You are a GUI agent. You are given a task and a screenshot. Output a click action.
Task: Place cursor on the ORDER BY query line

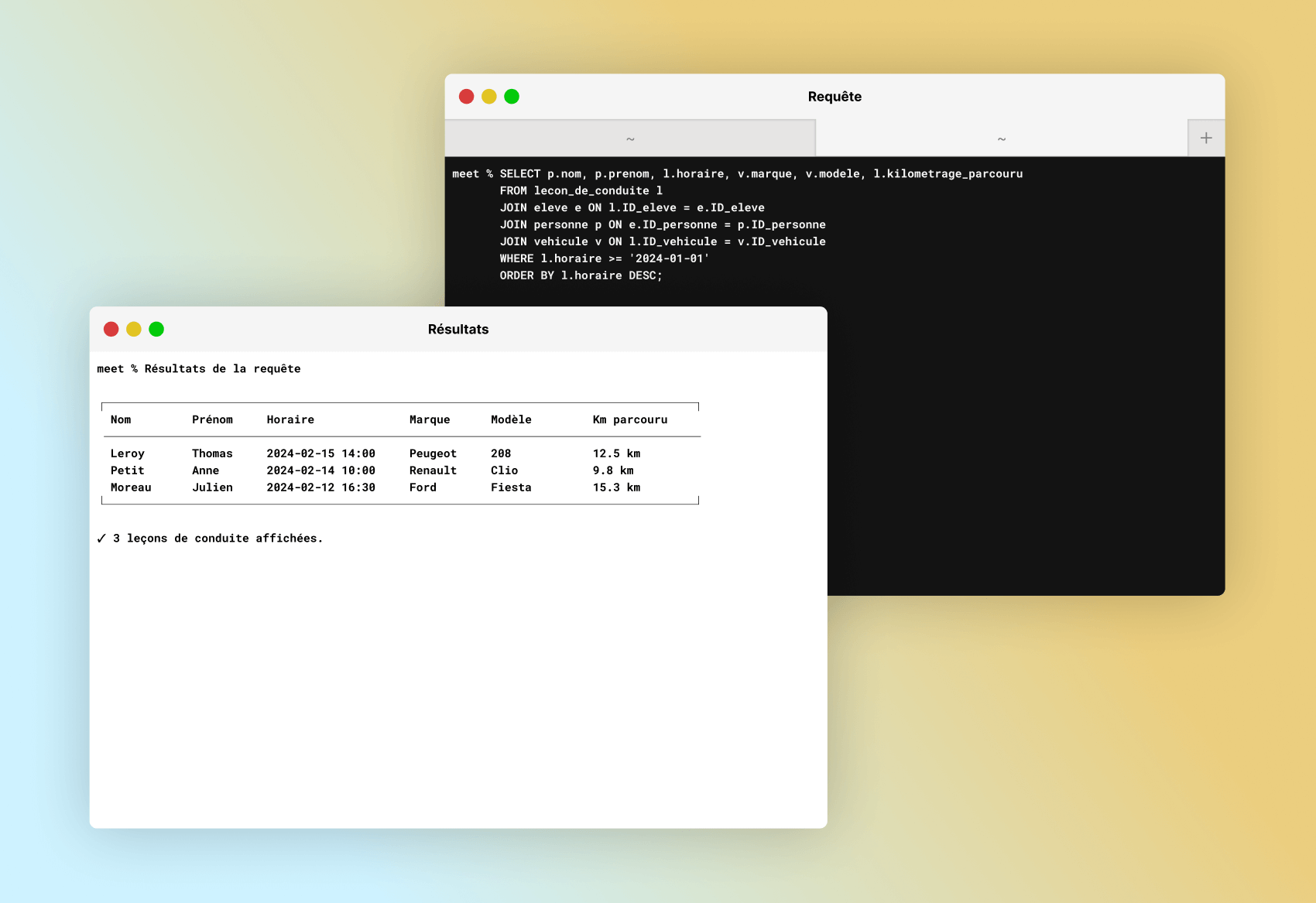click(x=581, y=275)
